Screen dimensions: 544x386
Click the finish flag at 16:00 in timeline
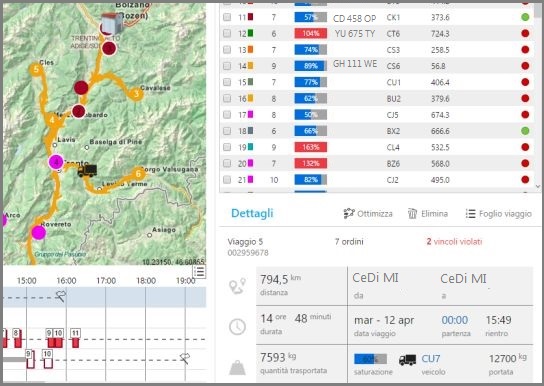[x=61, y=296]
